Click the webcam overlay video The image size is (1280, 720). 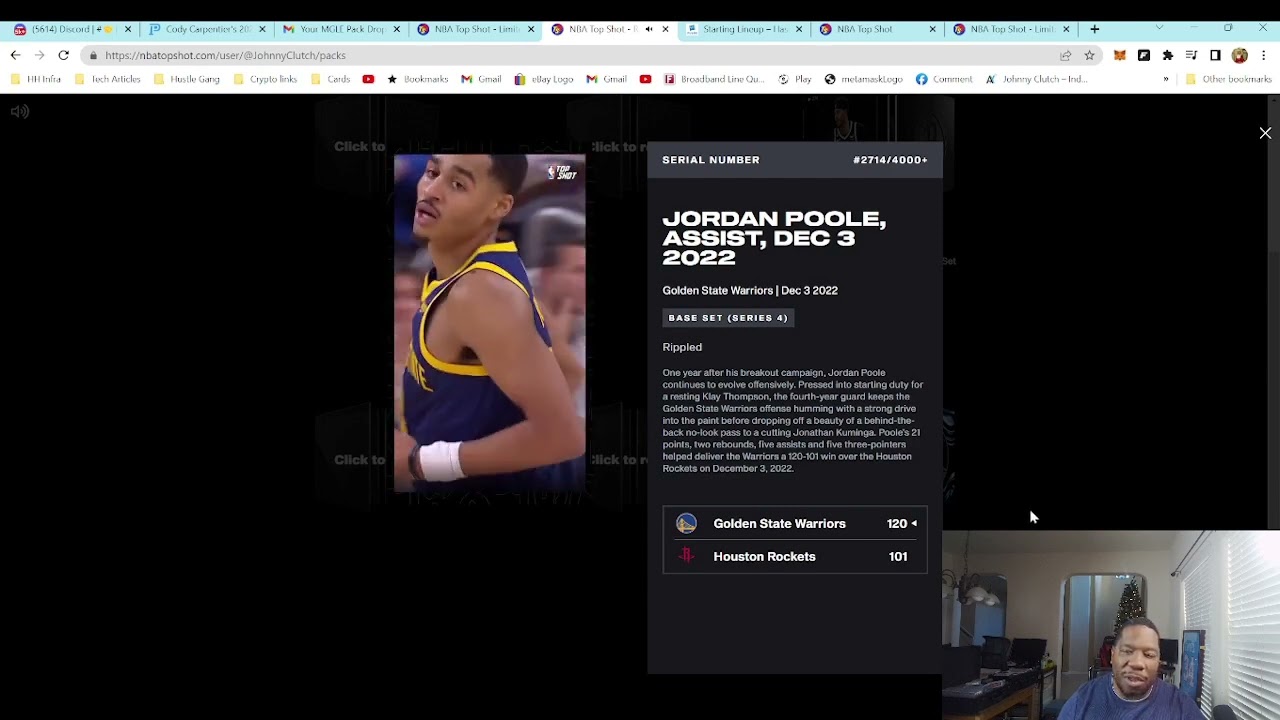coord(1111,625)
